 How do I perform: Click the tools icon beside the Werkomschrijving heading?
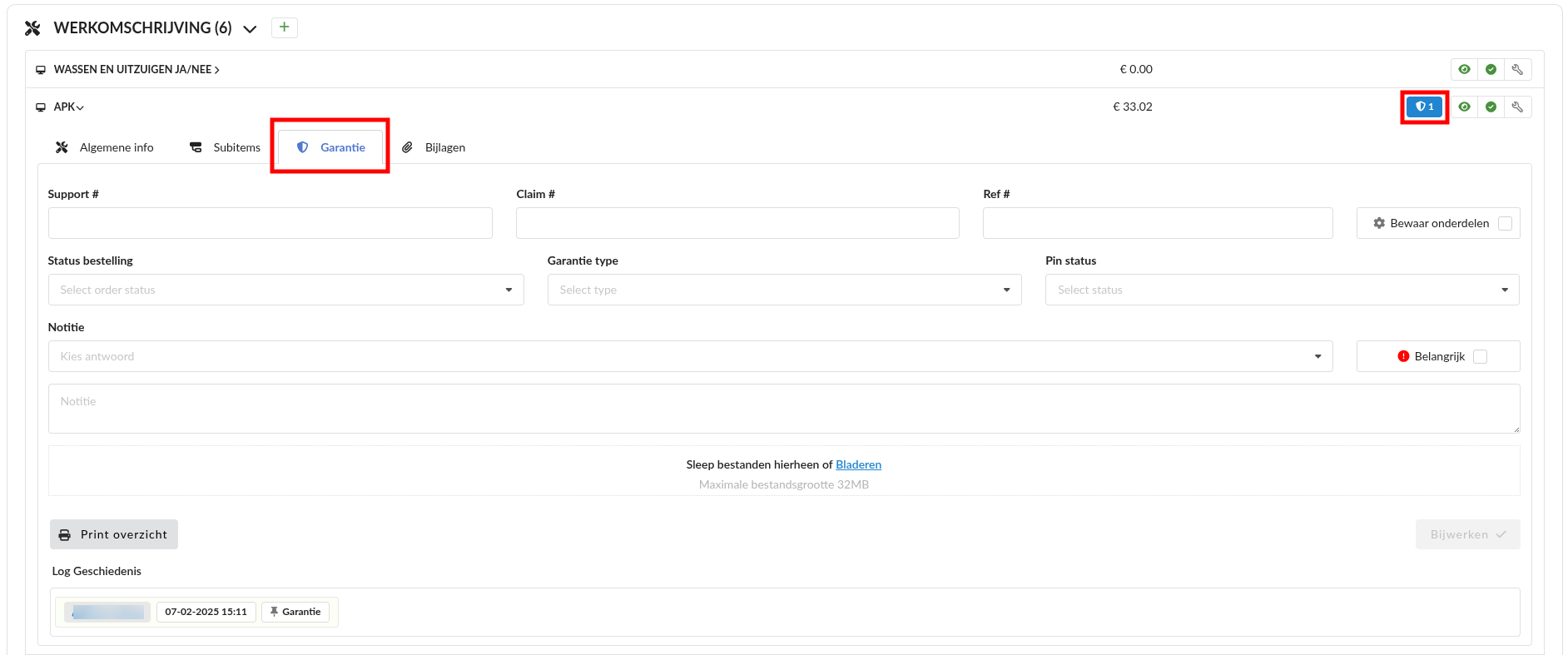point(32,28)
